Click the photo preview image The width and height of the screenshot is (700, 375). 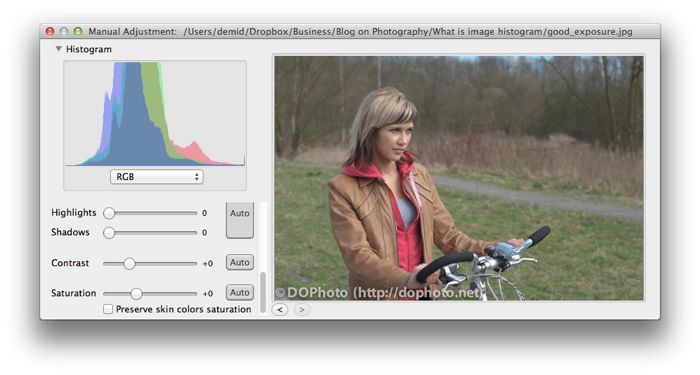[x=459, y=178]
